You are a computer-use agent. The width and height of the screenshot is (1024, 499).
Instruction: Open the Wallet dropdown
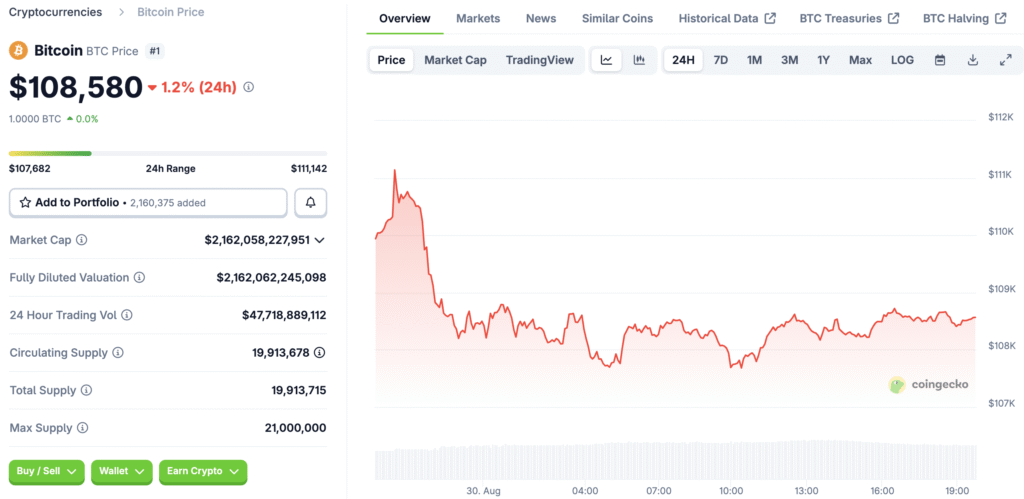tap(121, 471)
